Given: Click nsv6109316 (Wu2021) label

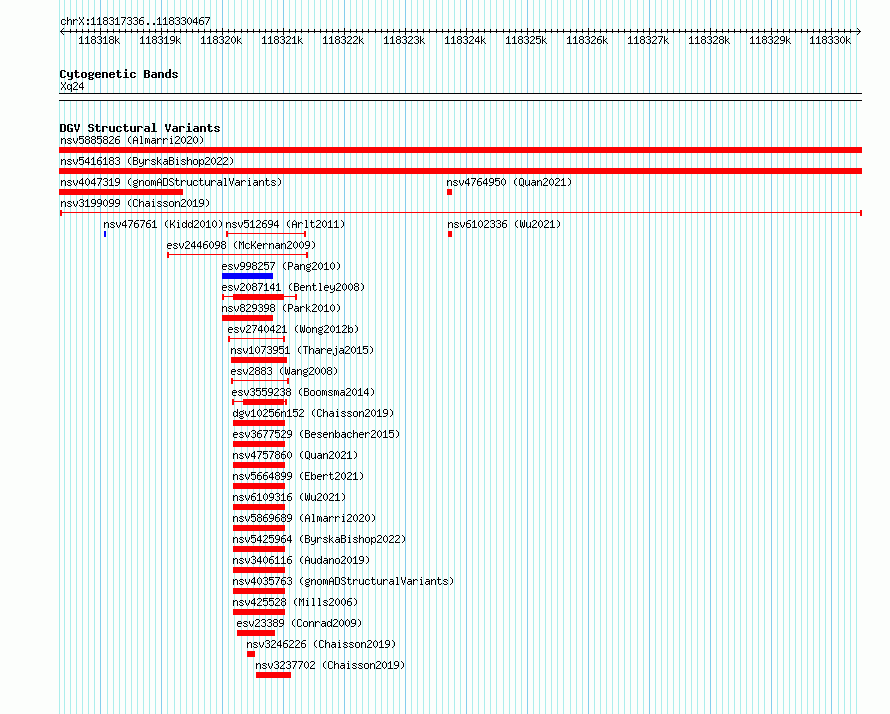Looking at the screenshot, I should (289, 497).
